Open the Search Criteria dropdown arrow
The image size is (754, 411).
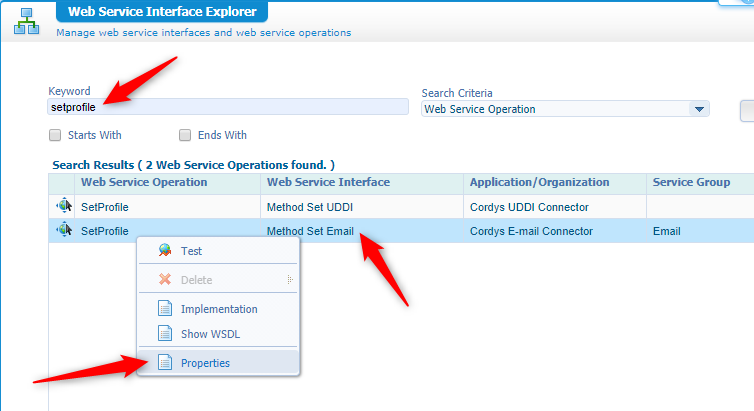click(x=699, y=109)
